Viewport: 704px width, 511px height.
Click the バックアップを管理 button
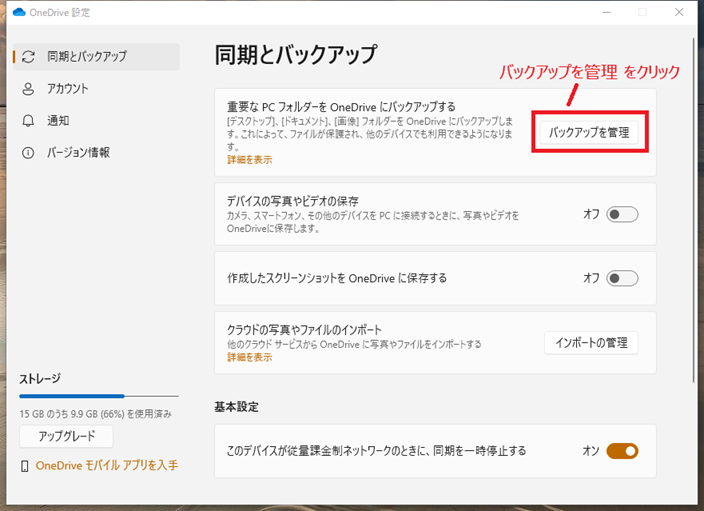(x=590, y=132)
